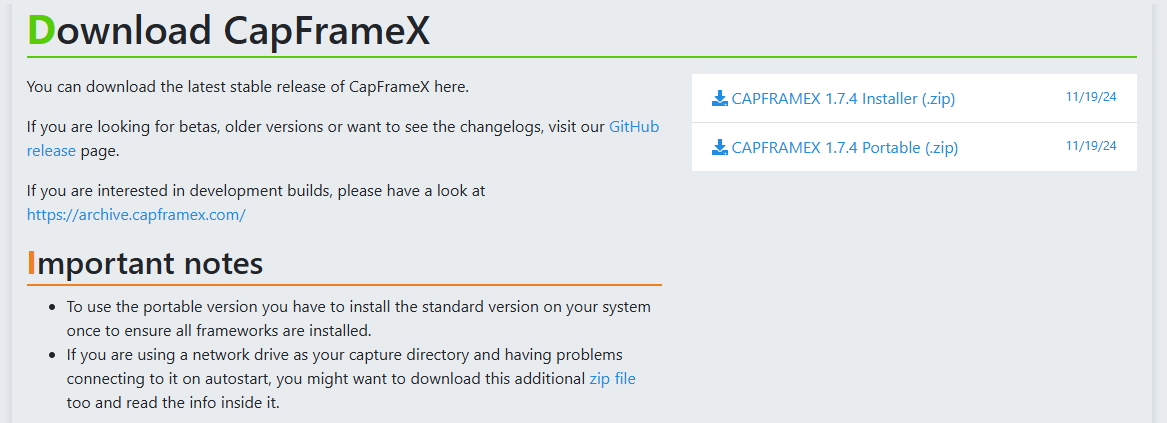Open the GitHub release page link
The image size is (1167, 423).
point(634,127)
